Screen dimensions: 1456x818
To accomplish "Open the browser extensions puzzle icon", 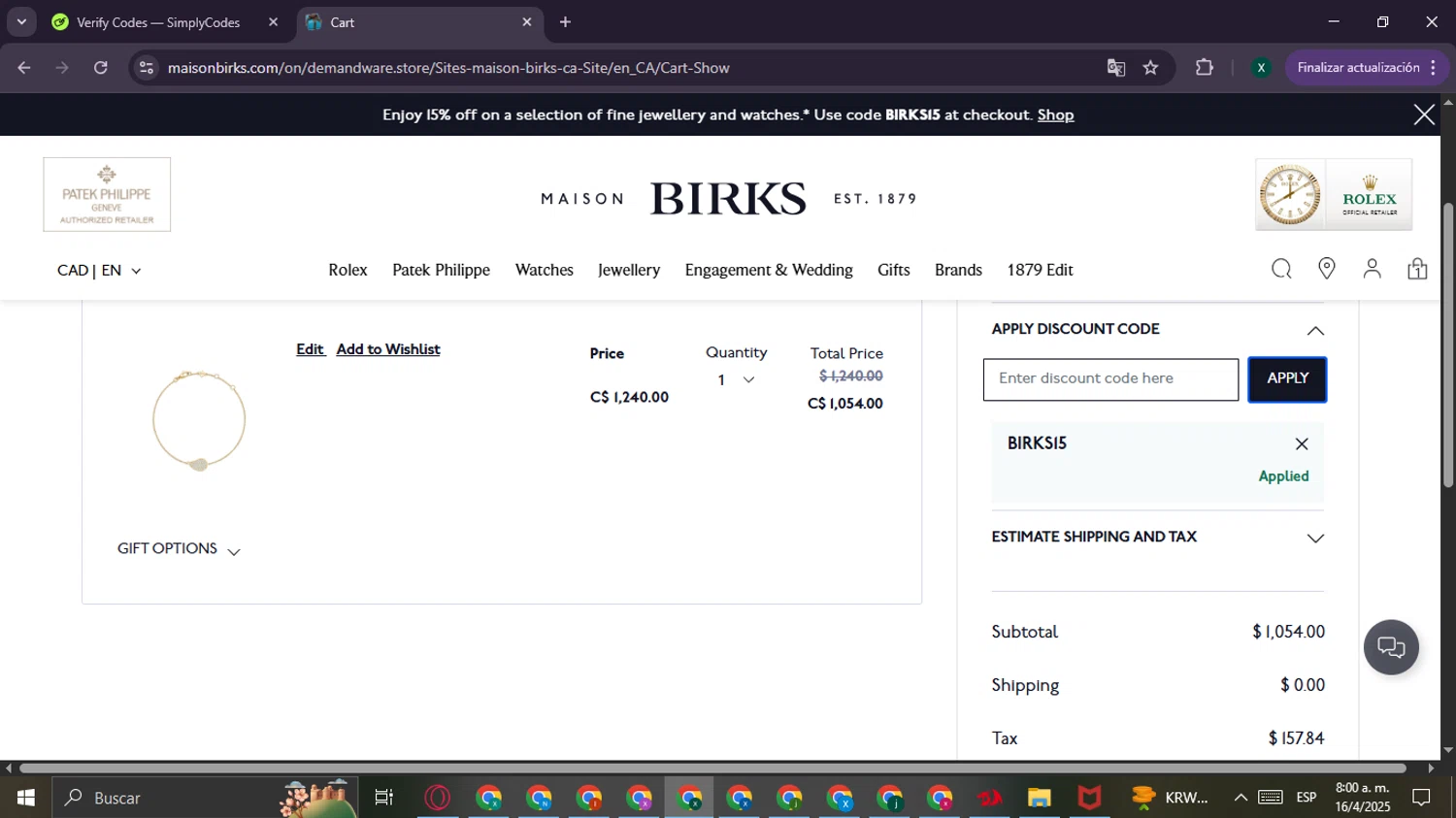I will (x=1205, y=68).
